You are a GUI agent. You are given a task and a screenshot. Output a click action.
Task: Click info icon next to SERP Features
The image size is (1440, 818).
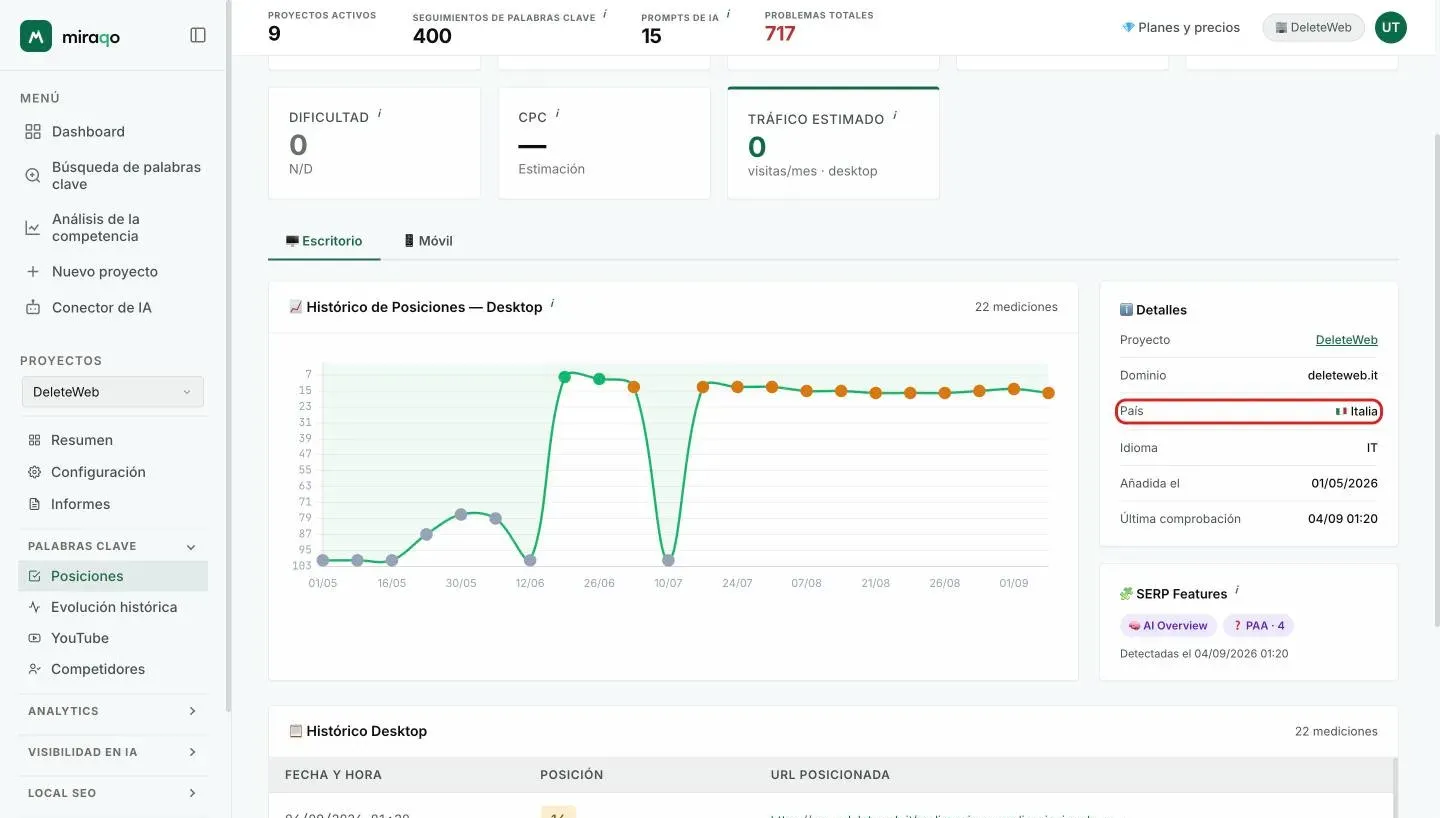[1237, 591]
